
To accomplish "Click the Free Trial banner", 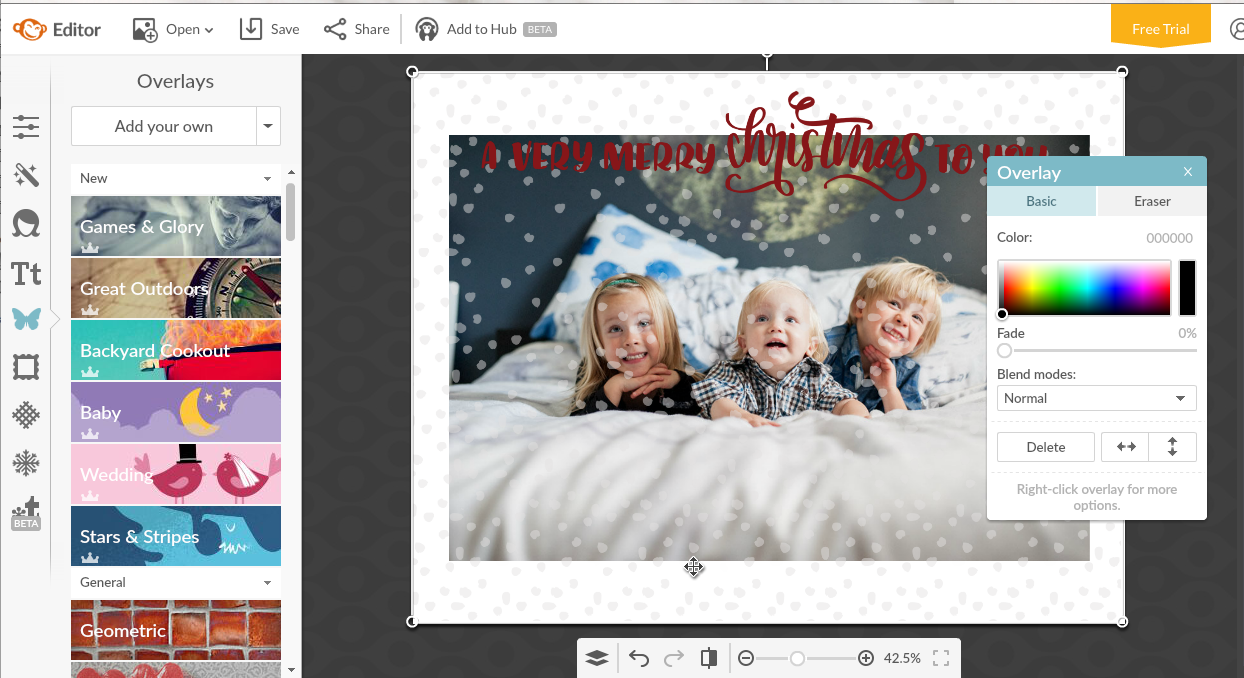I will tap(1160, 27).
